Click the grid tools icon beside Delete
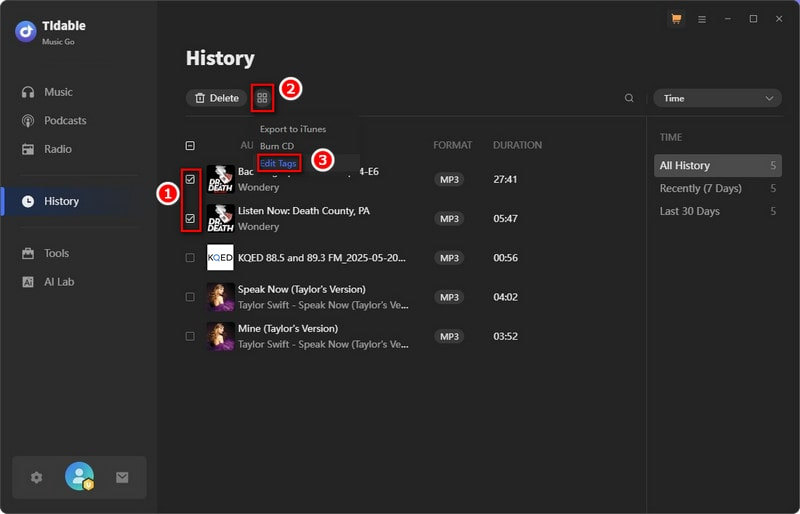The width and height of the screenshot is (800, 514). click(262, 98)
